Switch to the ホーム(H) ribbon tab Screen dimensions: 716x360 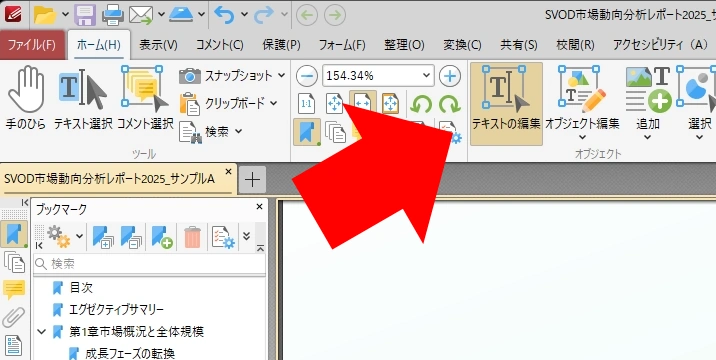[x=99, y=45]
